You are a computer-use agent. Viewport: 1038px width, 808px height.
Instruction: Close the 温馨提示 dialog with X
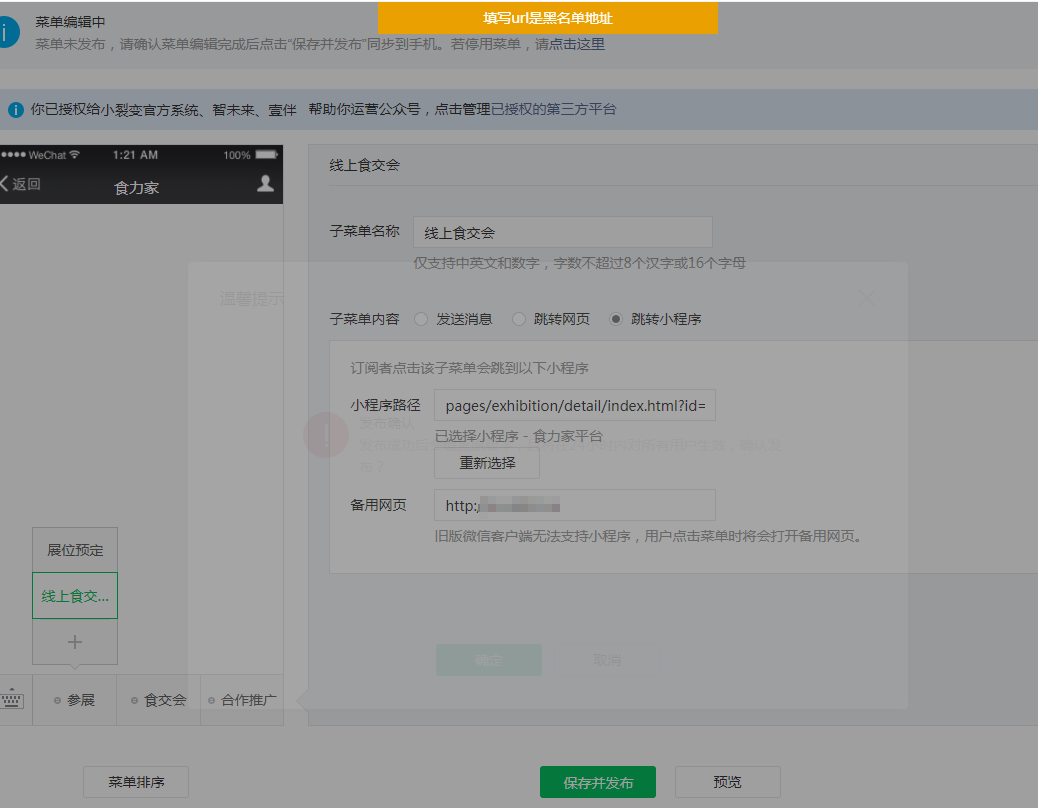[867, 298]
